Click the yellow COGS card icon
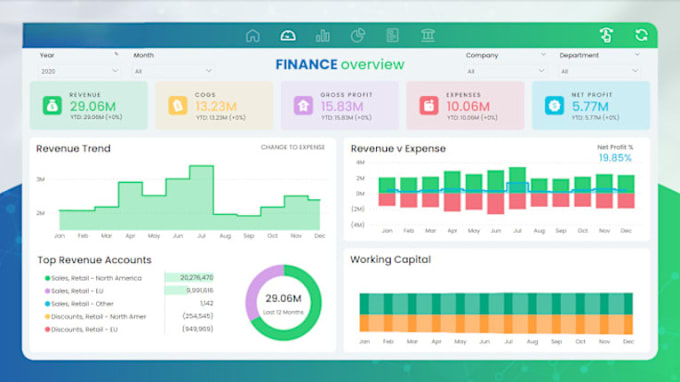The image size is (680, 382). point(177,105)
